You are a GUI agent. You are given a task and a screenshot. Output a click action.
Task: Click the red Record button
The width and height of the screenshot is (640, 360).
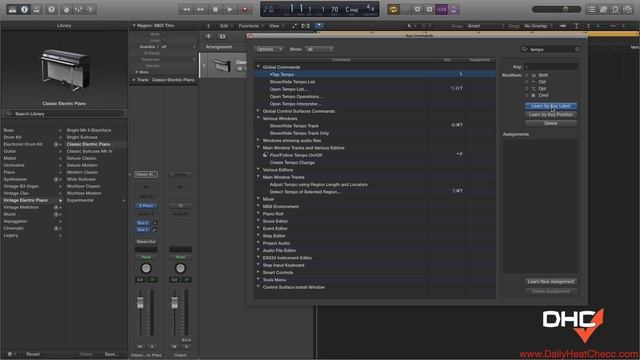[245, 9]
